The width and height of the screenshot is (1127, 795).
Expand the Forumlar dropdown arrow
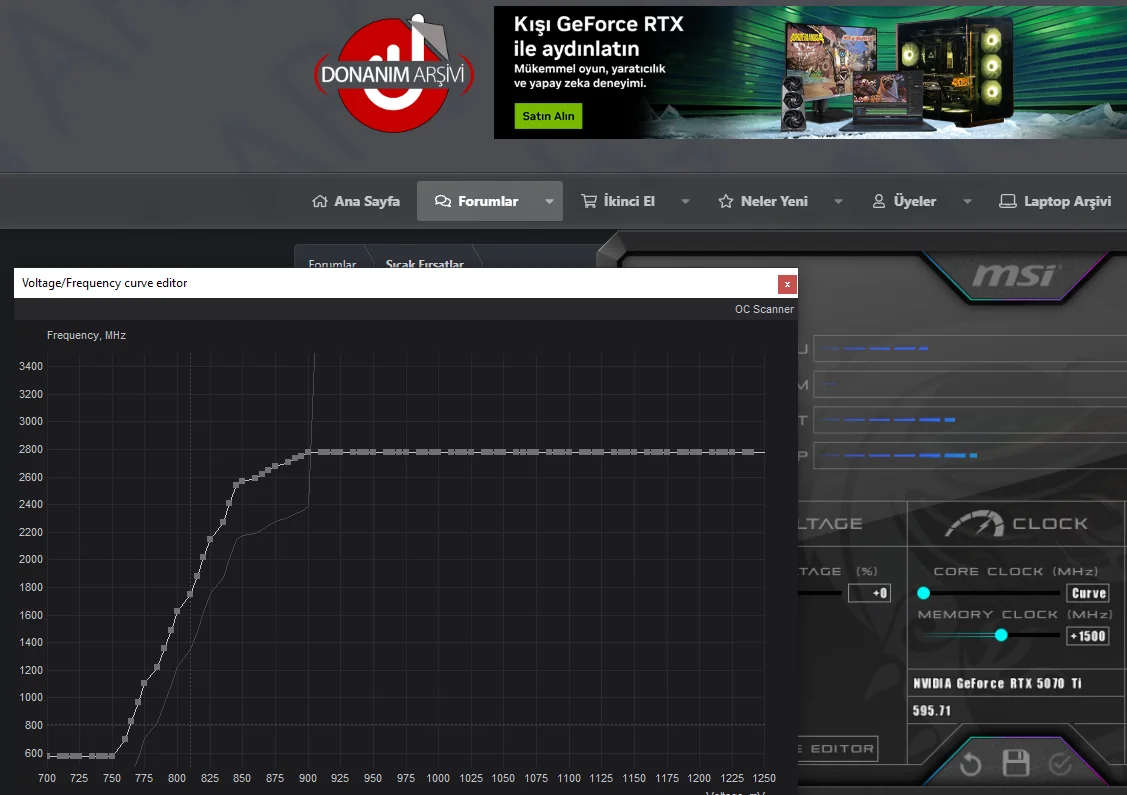[x=549, y=201]
